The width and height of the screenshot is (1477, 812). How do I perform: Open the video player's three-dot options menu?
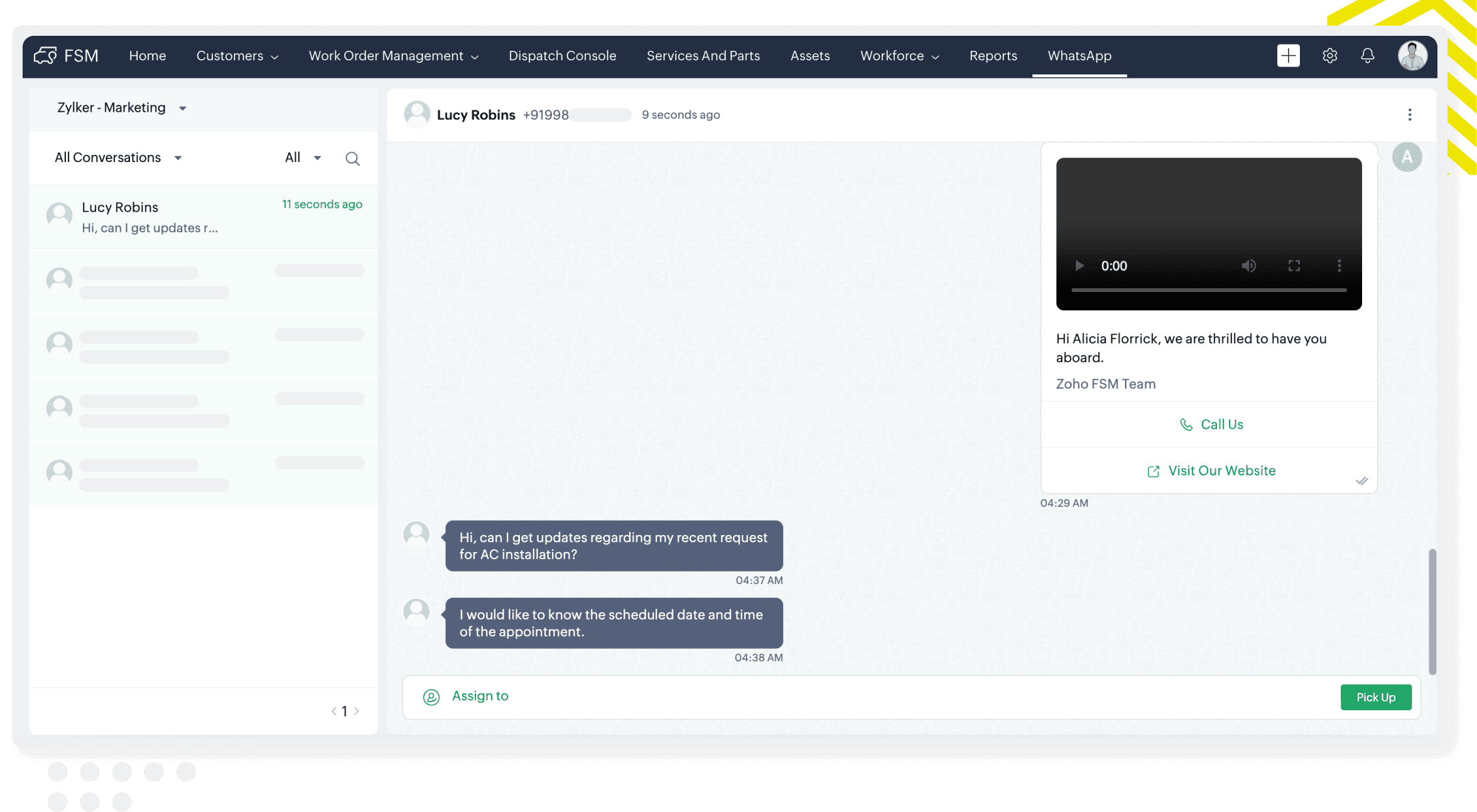click(x=1339, y=266)
